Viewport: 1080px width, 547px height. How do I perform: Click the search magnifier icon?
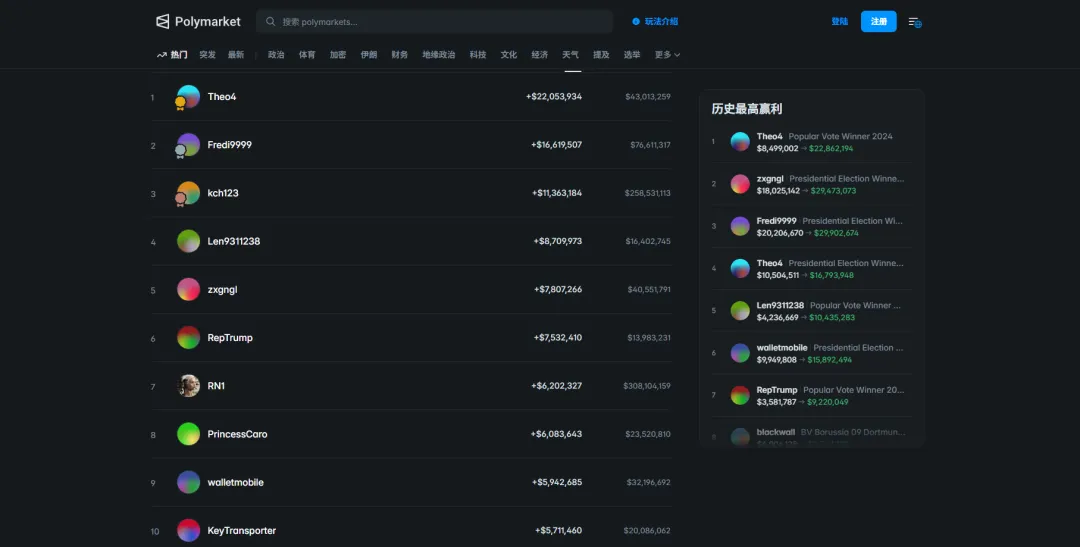pos(271,21)
